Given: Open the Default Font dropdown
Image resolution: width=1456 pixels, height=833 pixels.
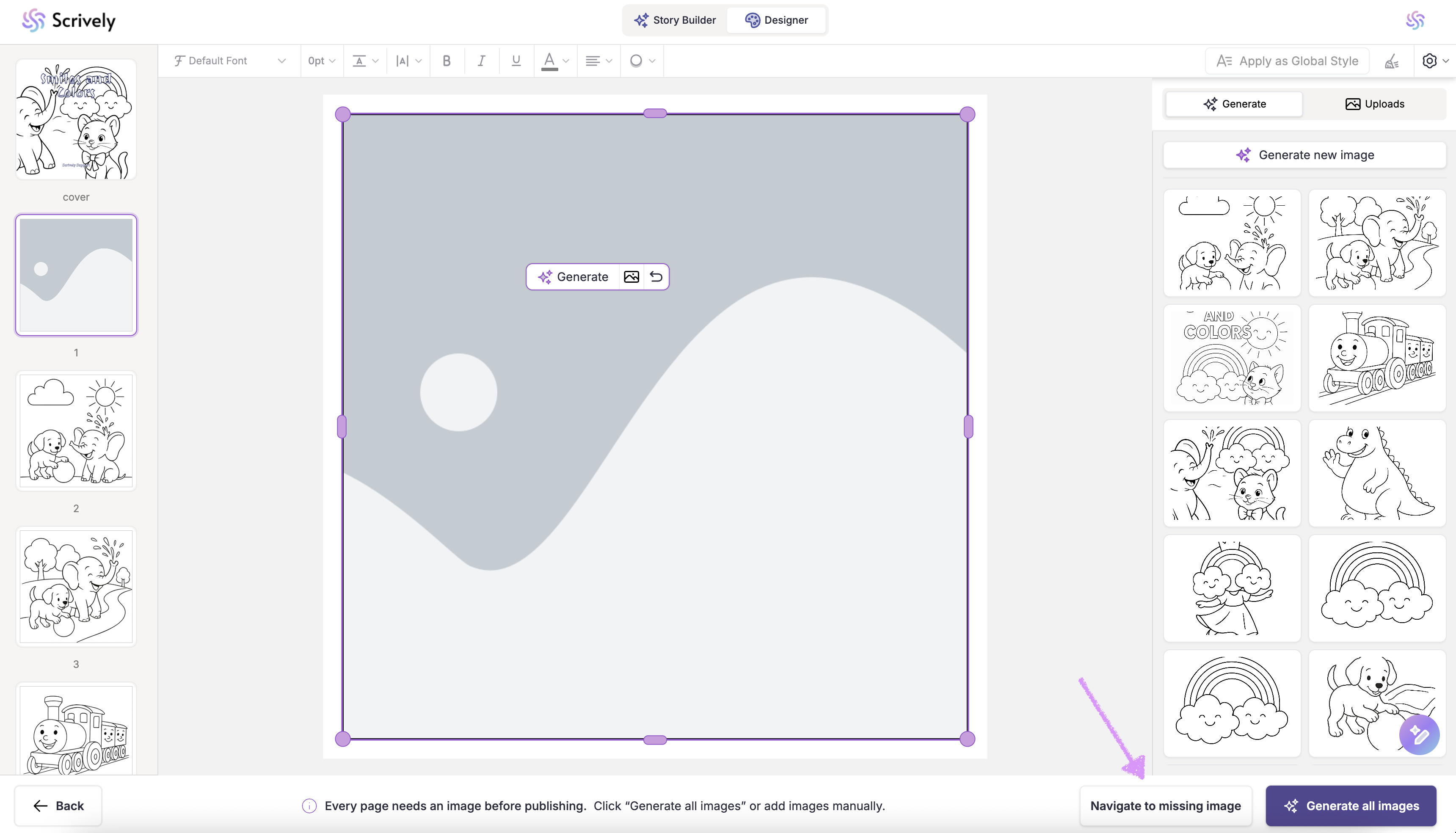Looking at the screenshot, I should click(230, 61).
